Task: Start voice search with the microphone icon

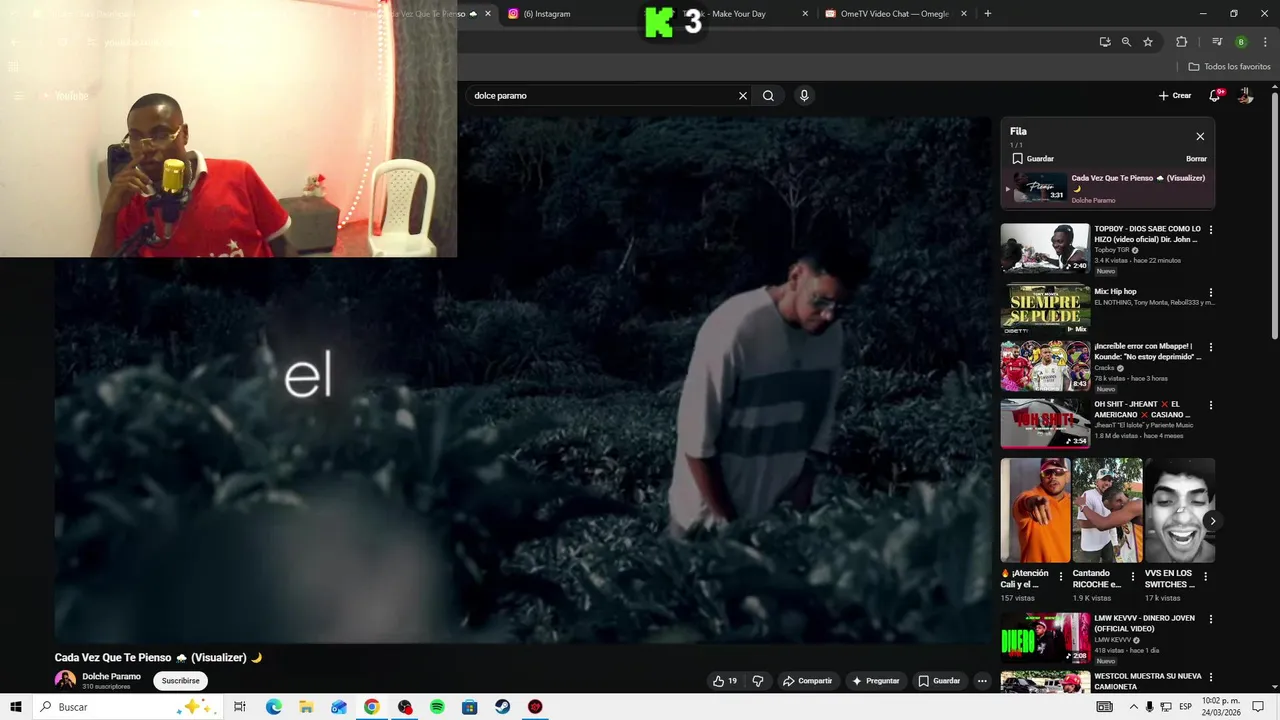Action: point(804,96)
